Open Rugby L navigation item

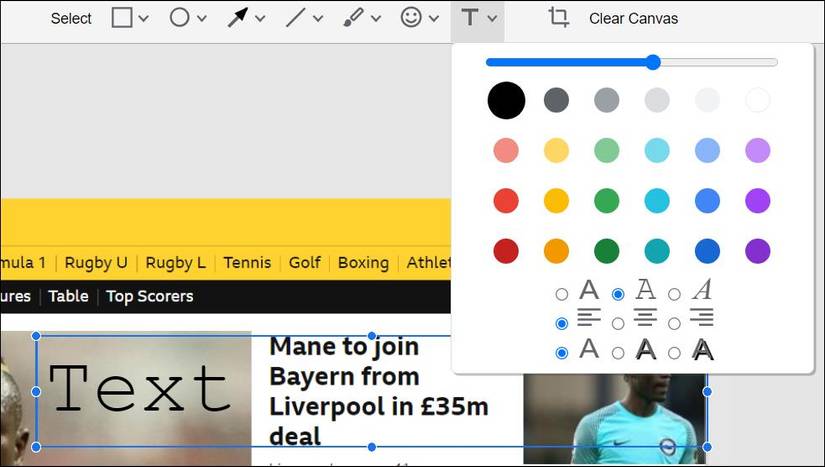175,262
